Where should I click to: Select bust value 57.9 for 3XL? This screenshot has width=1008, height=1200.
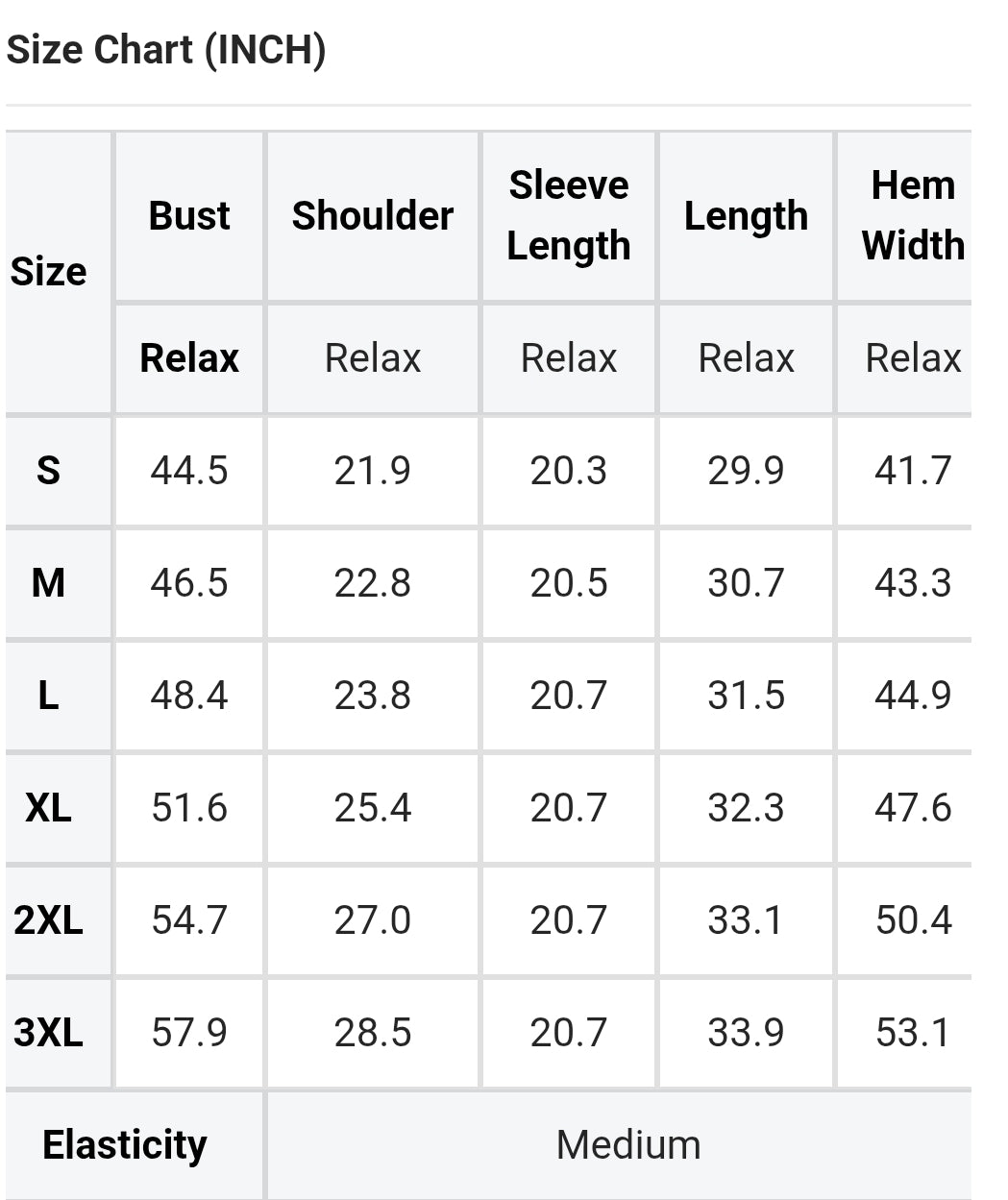point(189,1033)
